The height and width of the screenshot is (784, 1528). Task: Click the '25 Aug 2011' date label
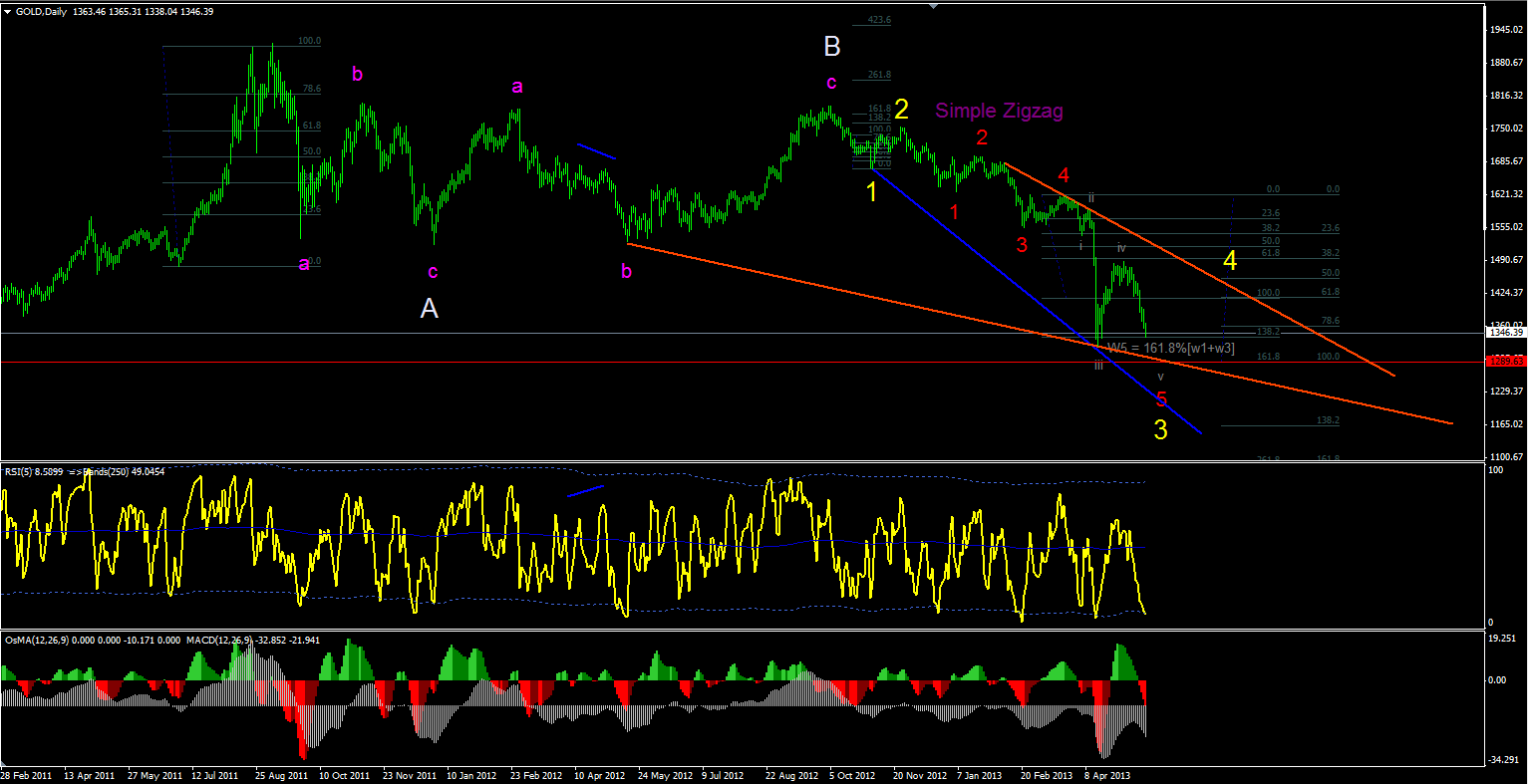click(283, 775)
